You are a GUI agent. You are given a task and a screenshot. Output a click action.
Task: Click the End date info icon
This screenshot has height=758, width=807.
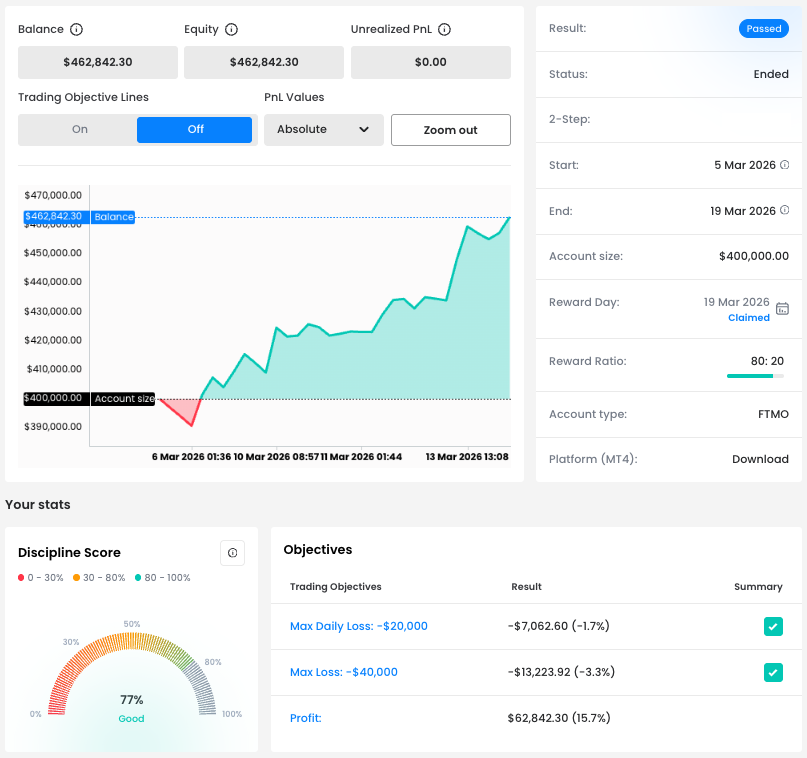pos(784,211)
